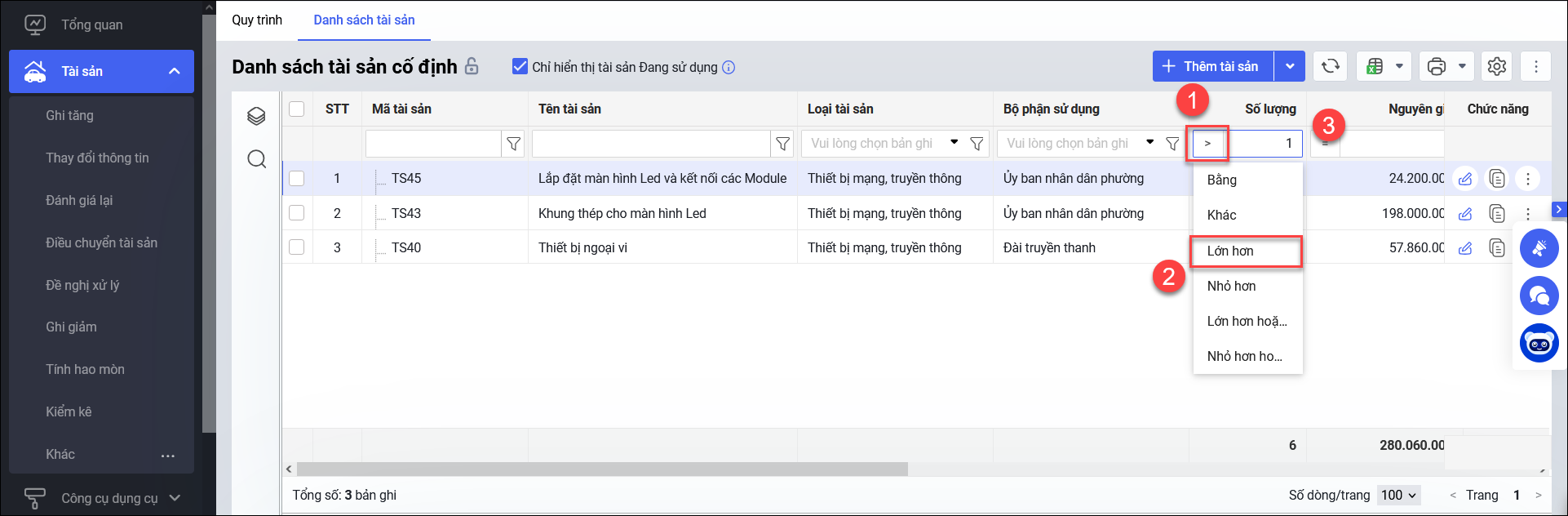Click the layers icon in left panel
This screenshot has height=516, width=1568.
(256, 116)
